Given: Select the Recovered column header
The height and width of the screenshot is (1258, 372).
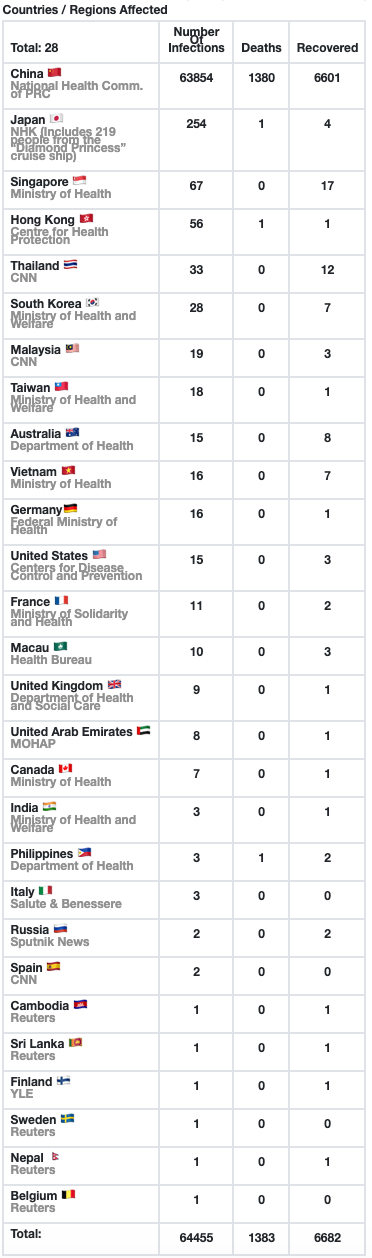Looking at the screenshot, I should tap(327, 48).
